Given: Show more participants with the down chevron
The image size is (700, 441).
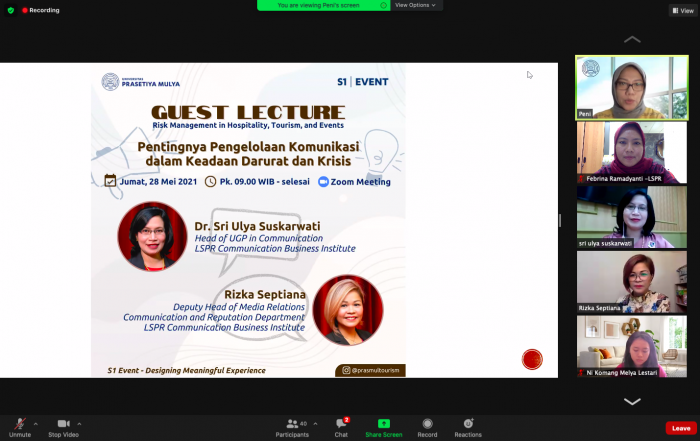Looking at the screenshot, I should tap(632, 401).
